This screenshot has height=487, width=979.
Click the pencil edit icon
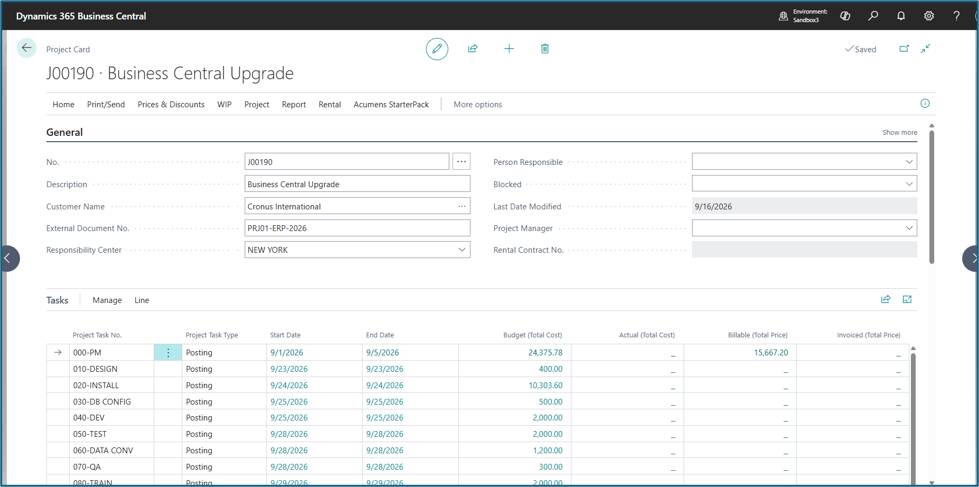click(x=437, y=49)
